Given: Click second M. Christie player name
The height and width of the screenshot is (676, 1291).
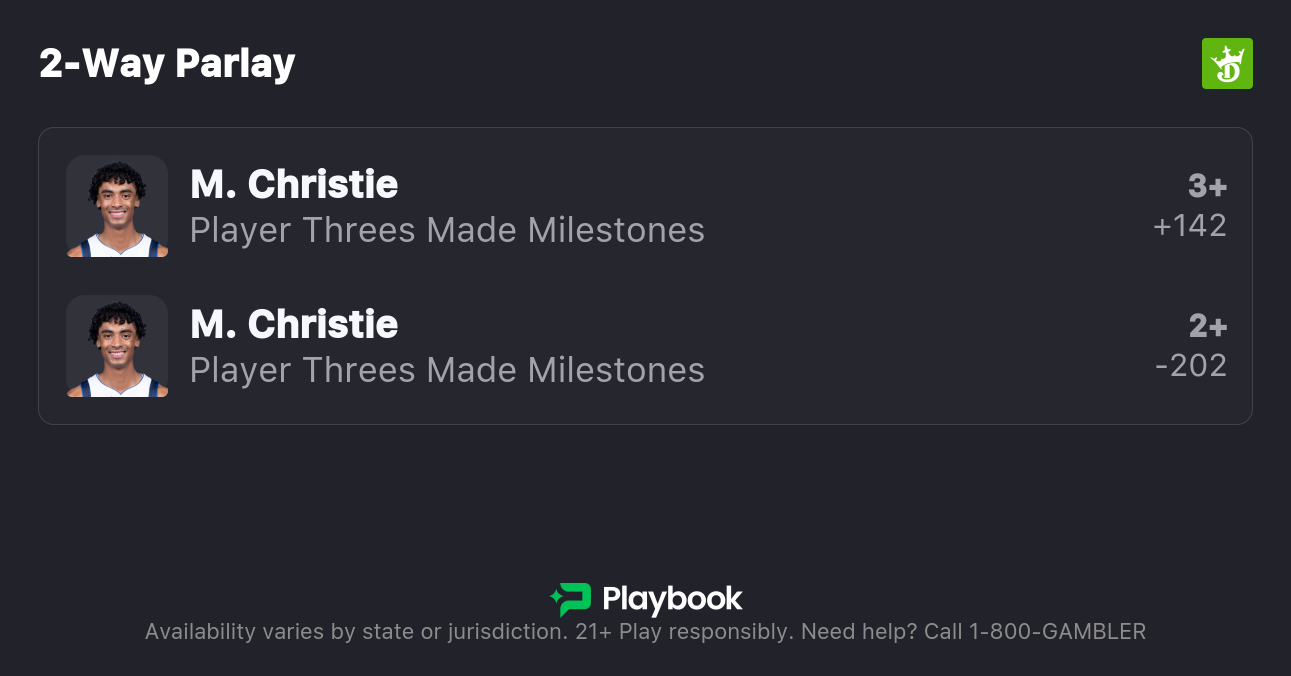Looking at the screenshot, I should coord(294,324).
